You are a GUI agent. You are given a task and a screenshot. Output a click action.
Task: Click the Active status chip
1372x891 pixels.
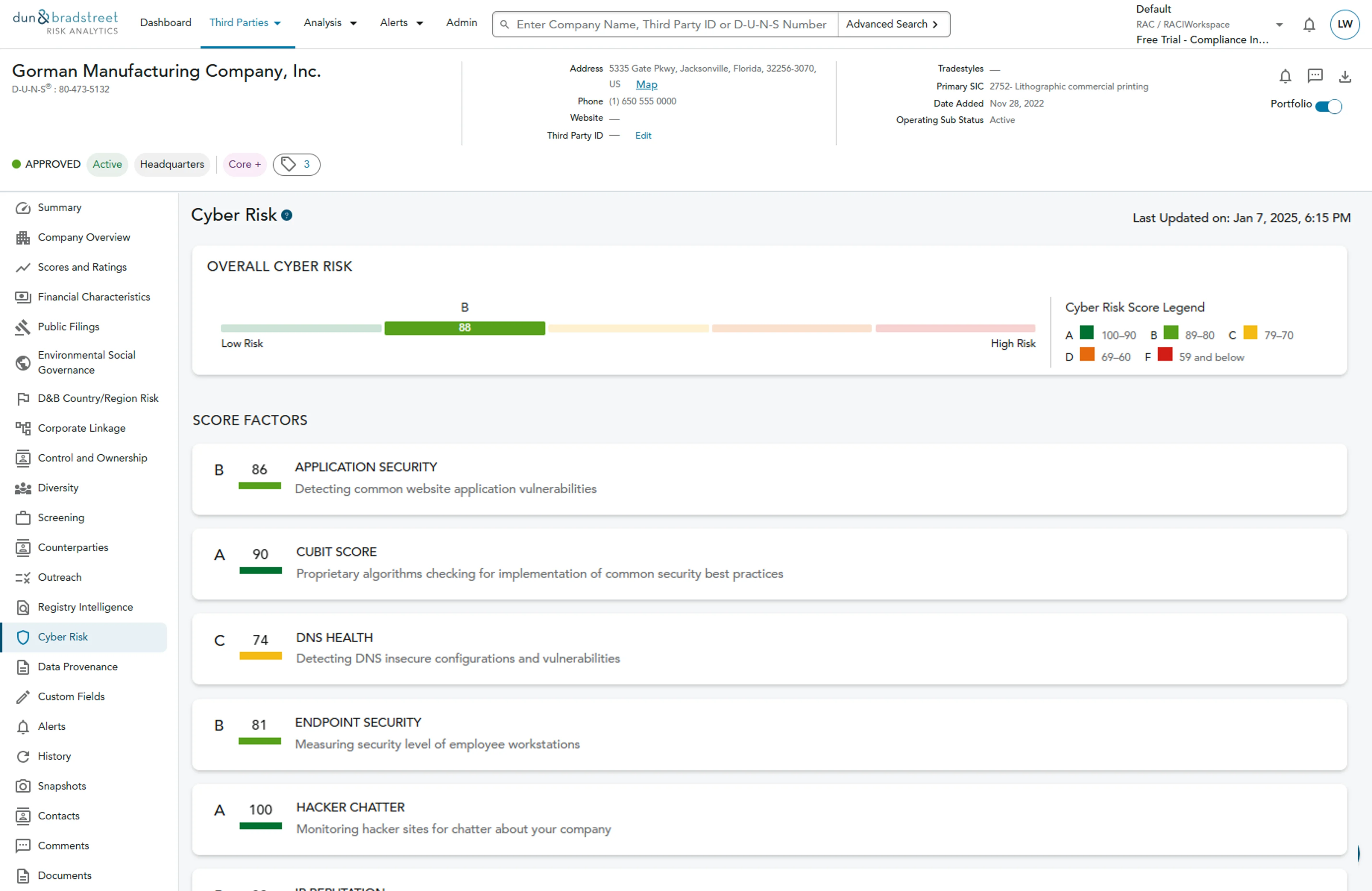point(107,165)
